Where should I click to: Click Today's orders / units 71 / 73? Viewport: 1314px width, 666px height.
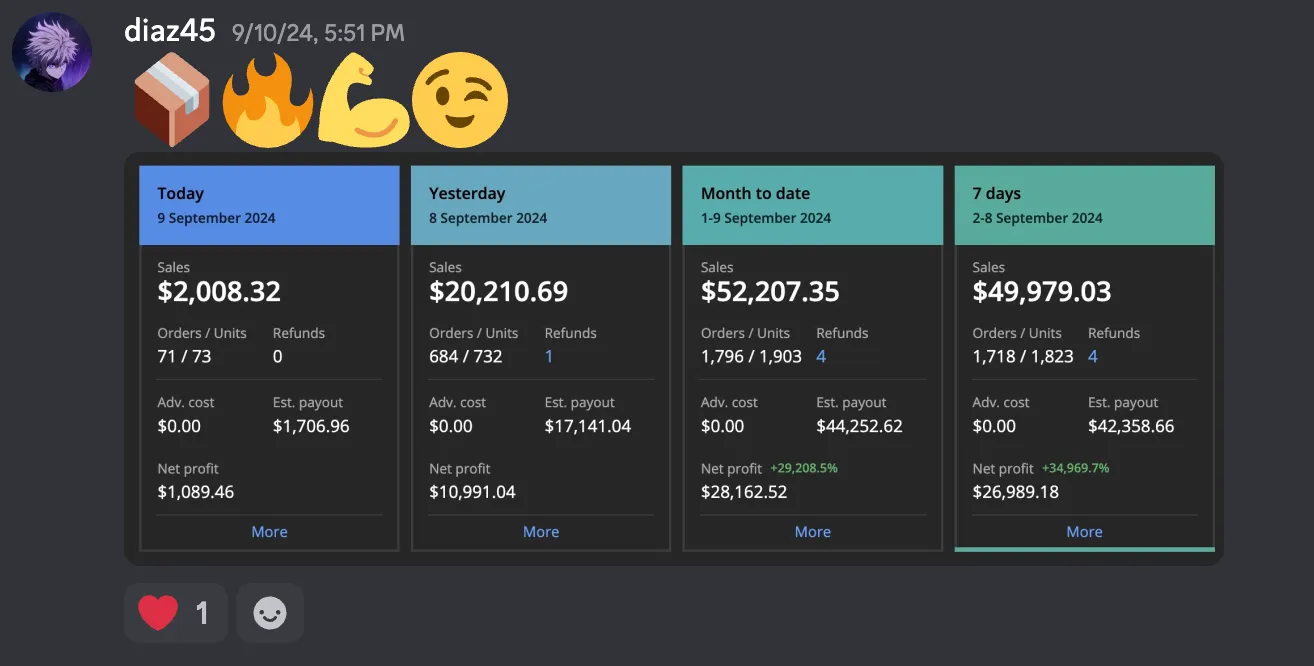tap(184, 356)
